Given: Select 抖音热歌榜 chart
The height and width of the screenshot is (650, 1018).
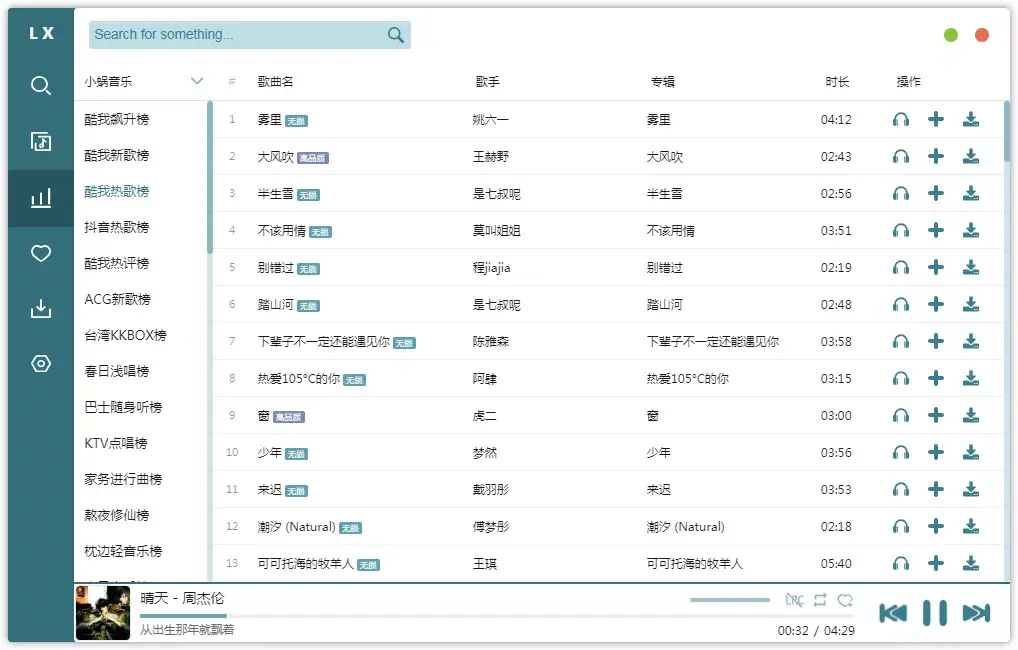Looking at the screenshot, I should click(117, 227).
